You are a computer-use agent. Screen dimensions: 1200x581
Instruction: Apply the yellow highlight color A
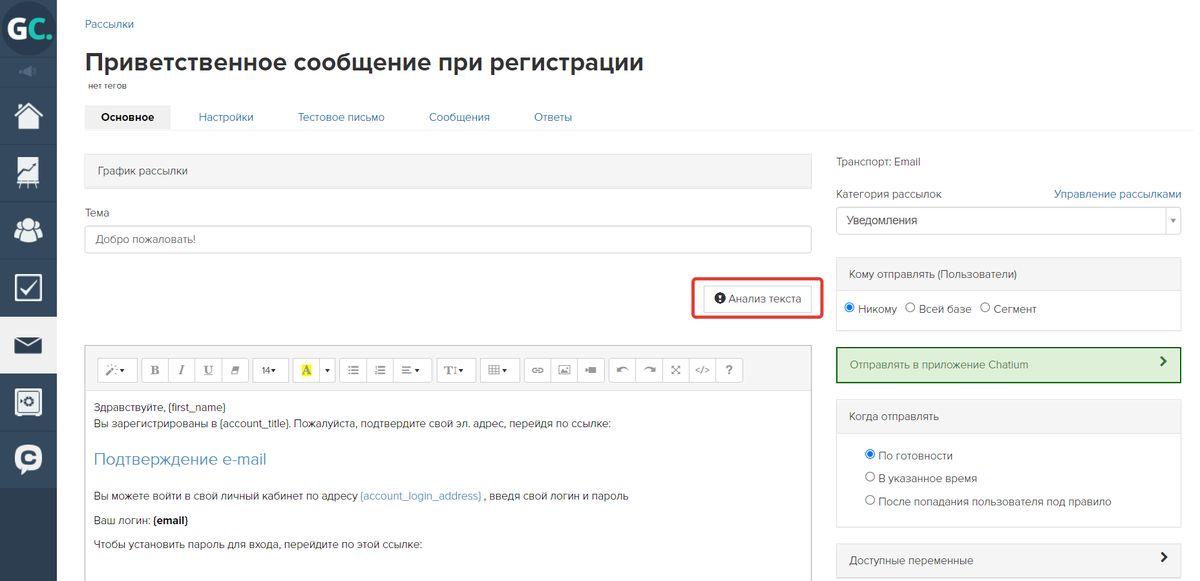(306, 370)
